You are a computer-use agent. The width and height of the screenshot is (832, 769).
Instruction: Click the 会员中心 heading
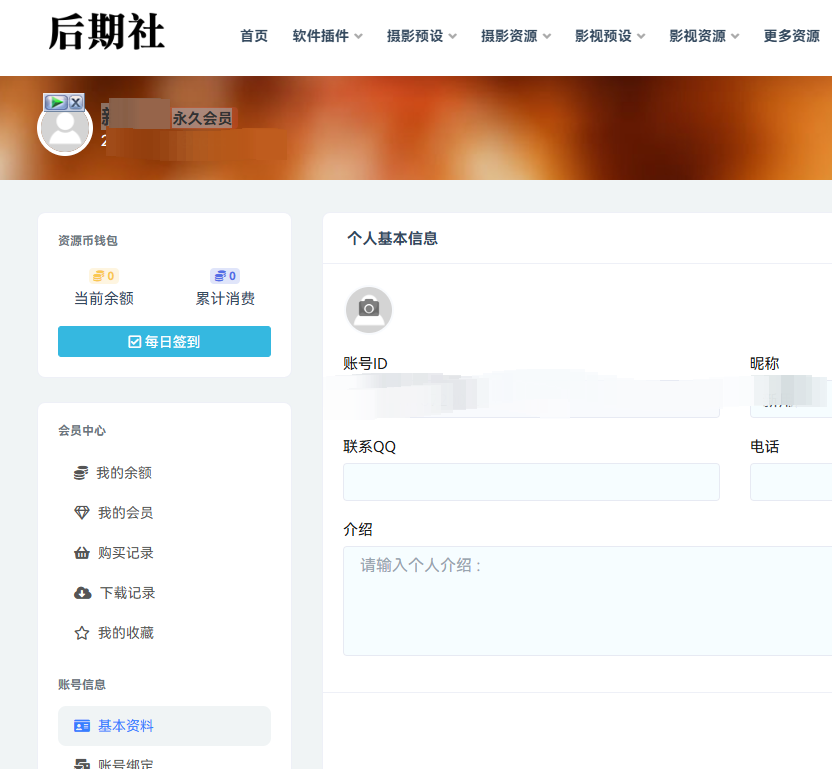[82, 430]
